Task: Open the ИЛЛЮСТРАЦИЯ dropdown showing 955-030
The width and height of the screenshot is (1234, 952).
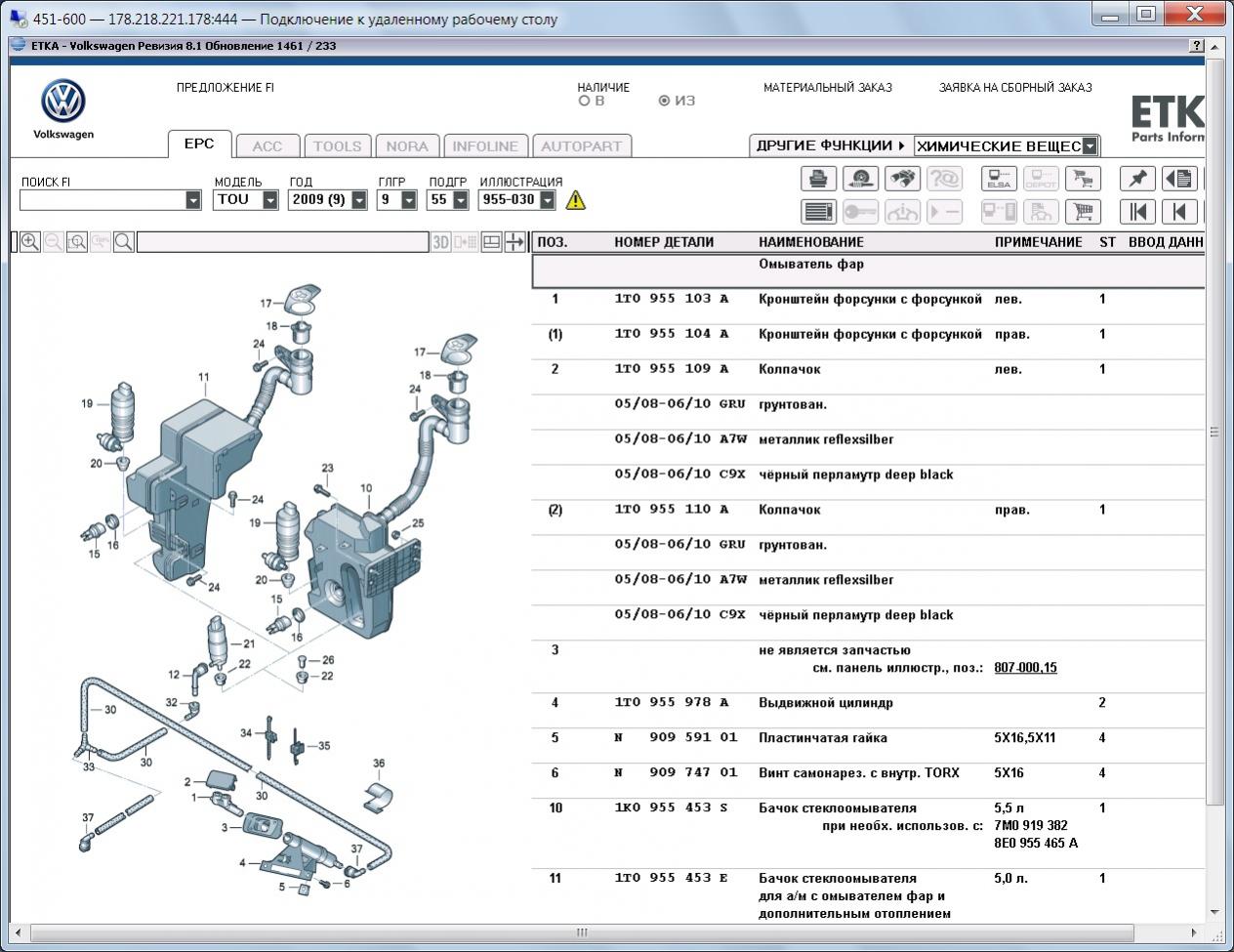Action: coord(548,200)
